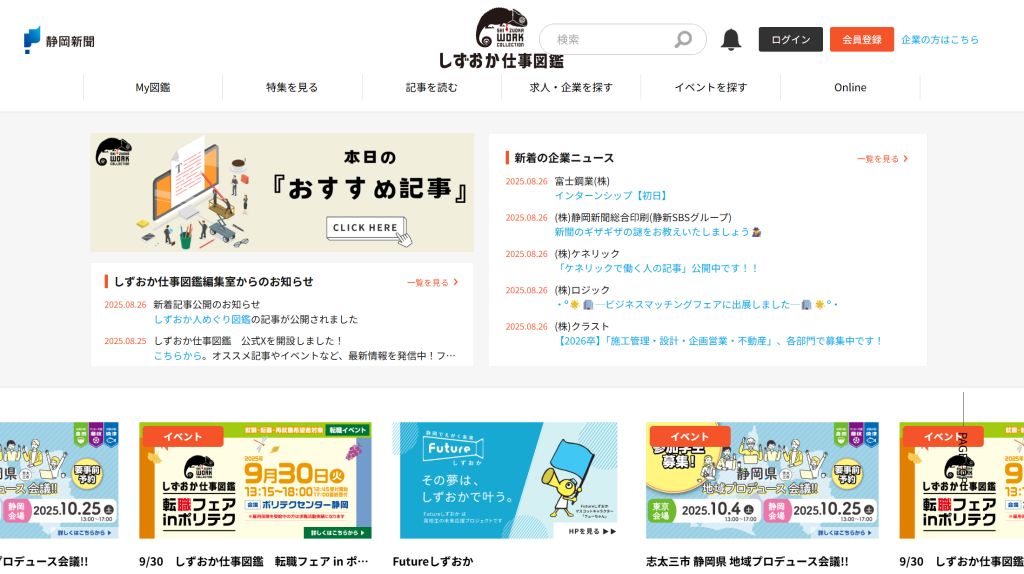Open the こちらから link in notices
The image size is (1024, 574).
pos(177,356)
